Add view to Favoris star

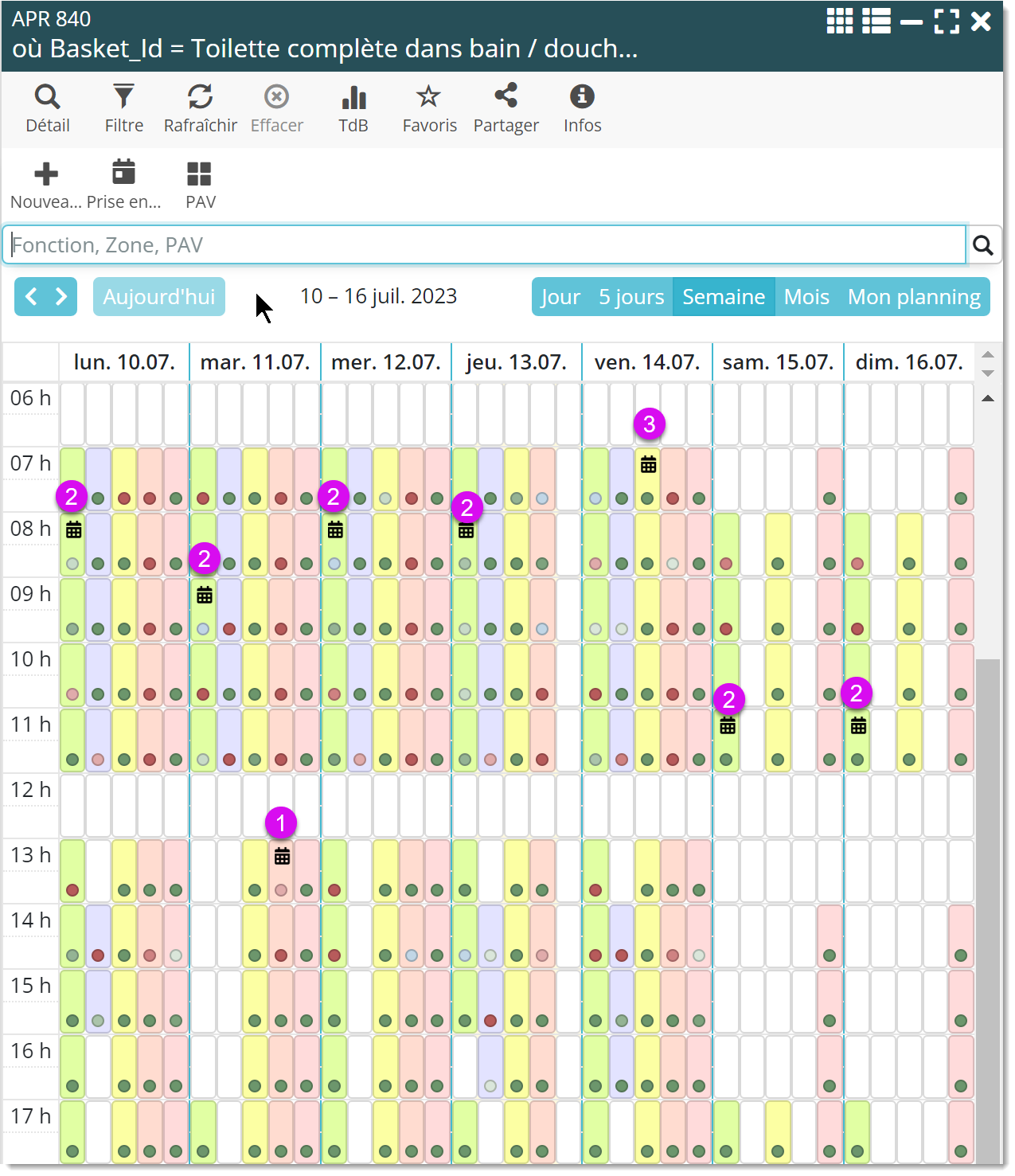tap(429, 108)
